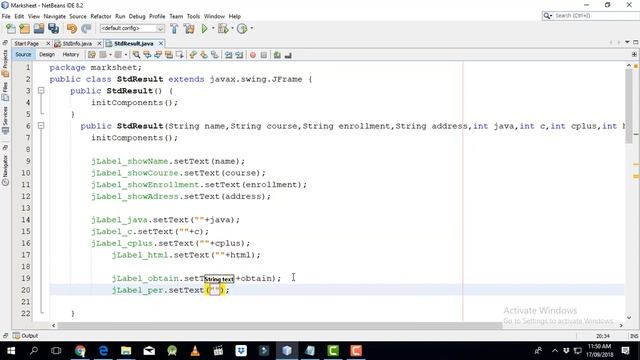Open the History view
The height and width of the screenshot is (360, 640).
71,54
